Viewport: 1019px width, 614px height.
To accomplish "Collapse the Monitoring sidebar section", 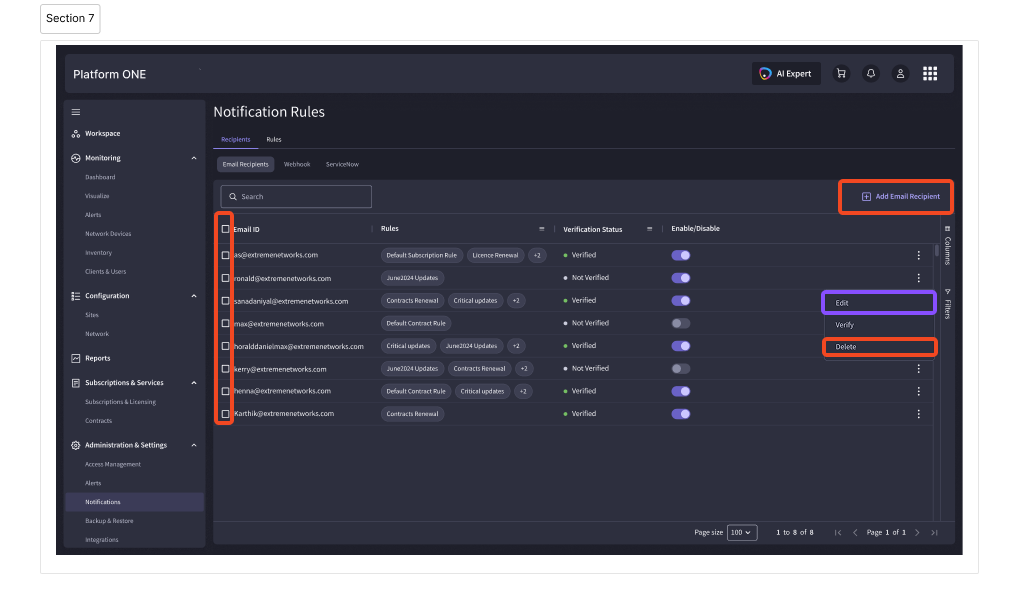I will pos(194,158).
